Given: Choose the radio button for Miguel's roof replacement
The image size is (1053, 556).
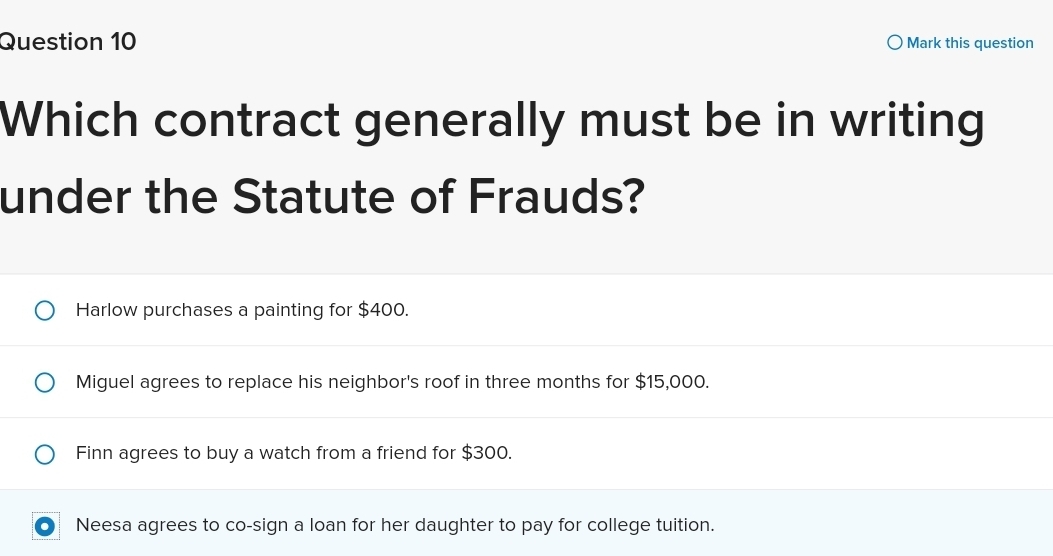Looking at the screenshot, I should [45, 383].
